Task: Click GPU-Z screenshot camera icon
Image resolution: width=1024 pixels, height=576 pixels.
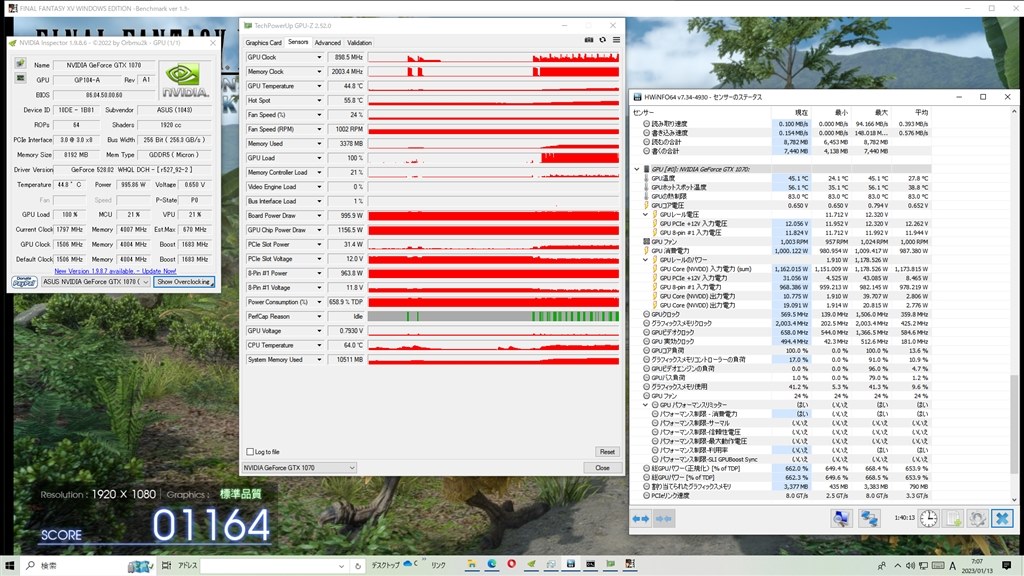Action: click(588, 40)
